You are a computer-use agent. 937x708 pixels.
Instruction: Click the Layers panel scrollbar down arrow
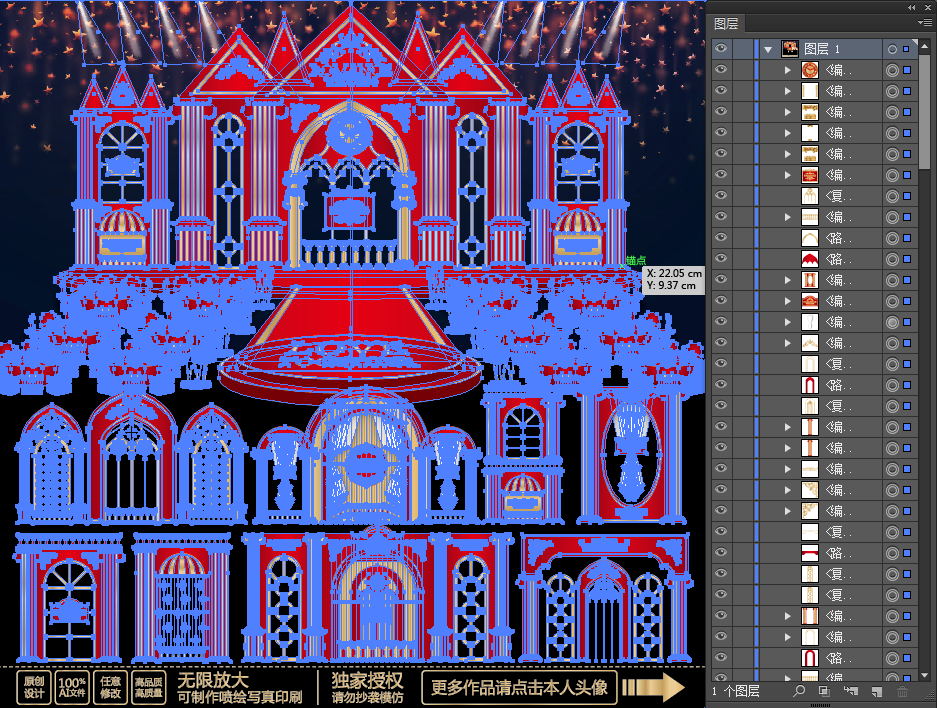pos(926,675)
